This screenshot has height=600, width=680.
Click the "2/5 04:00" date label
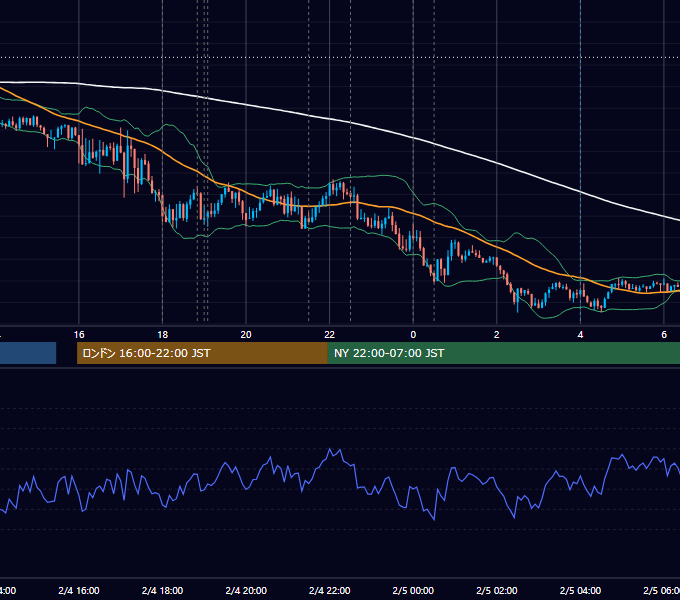(x=580, y=590)
